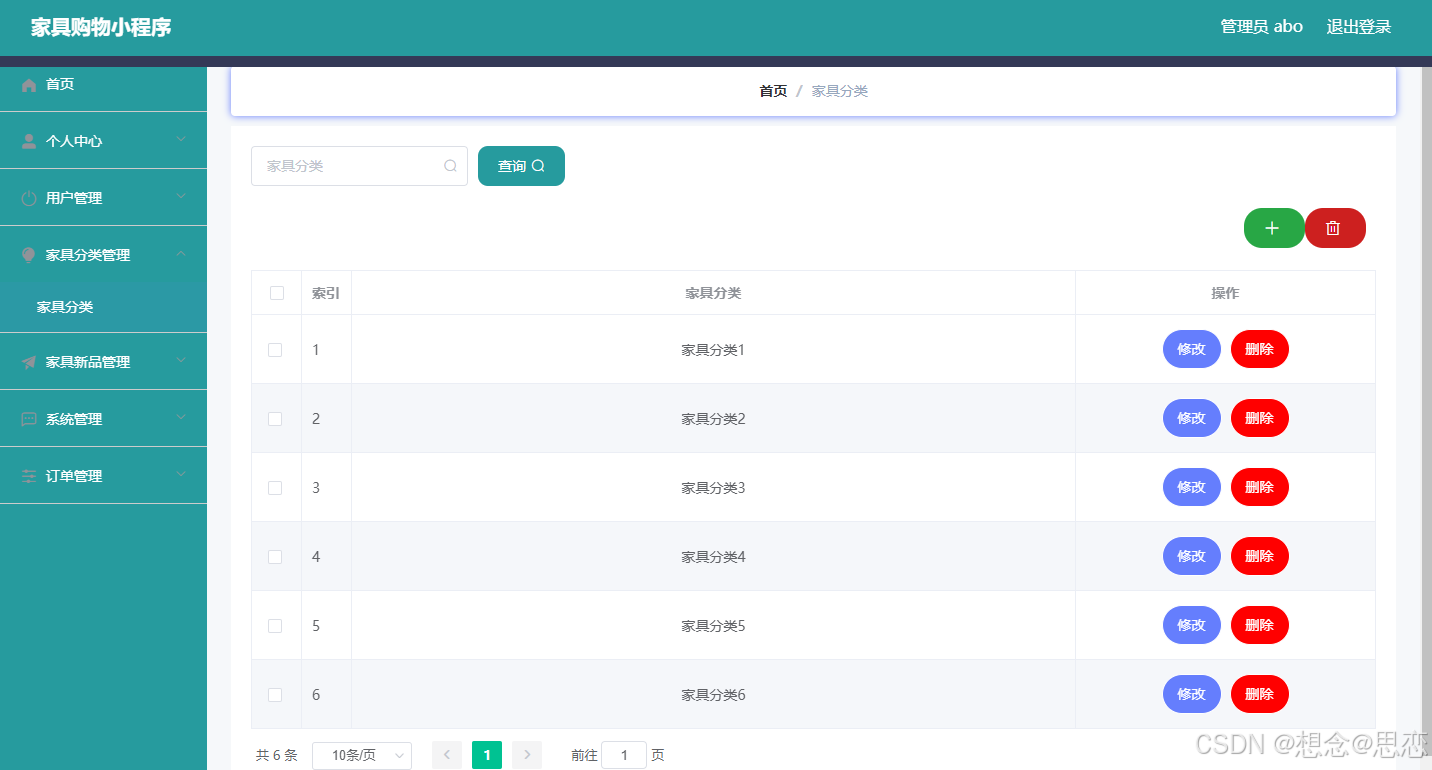Click the 前往 page number input

(x=624, y=755)
